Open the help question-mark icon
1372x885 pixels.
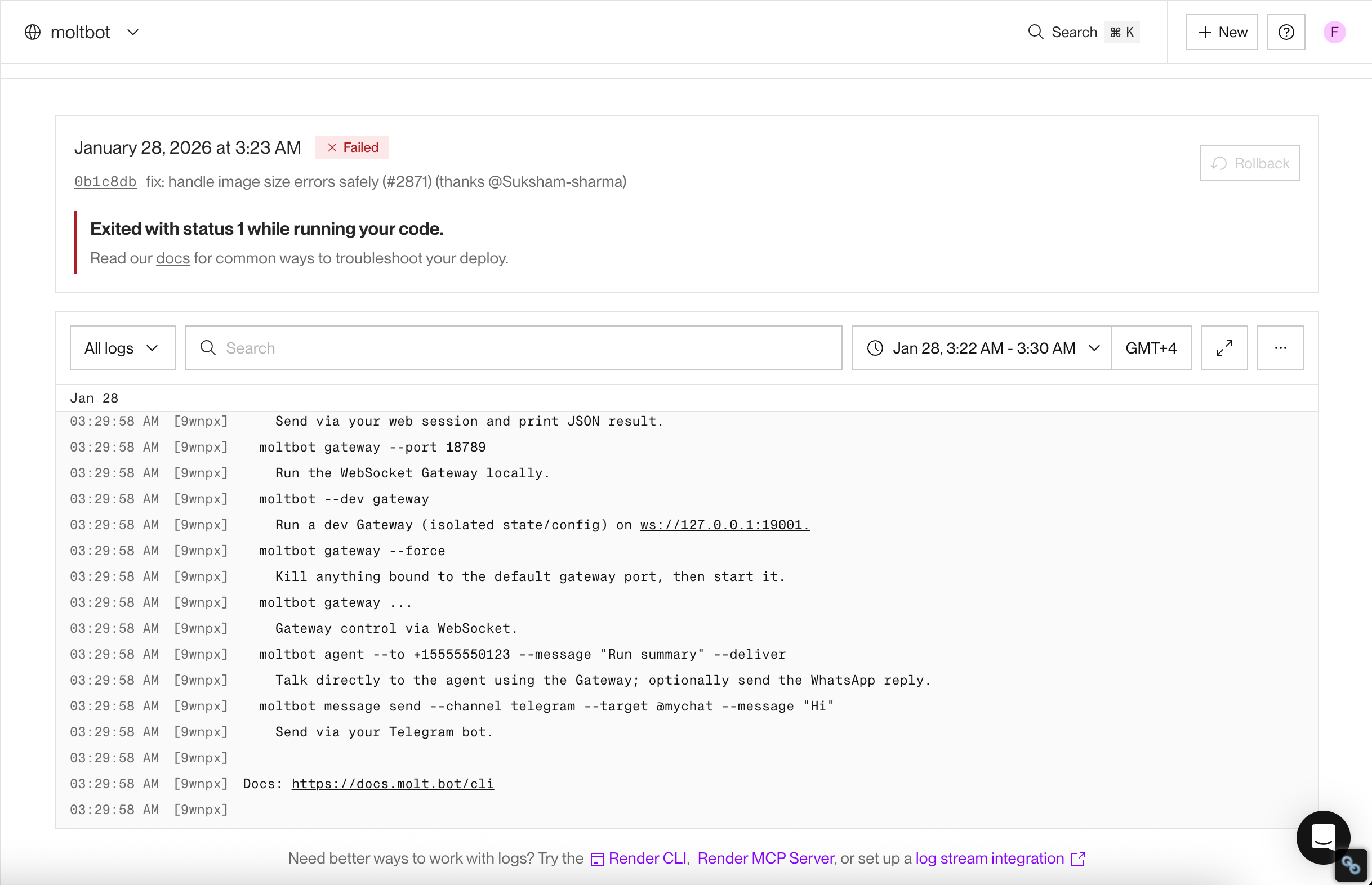click(1286, 32)
